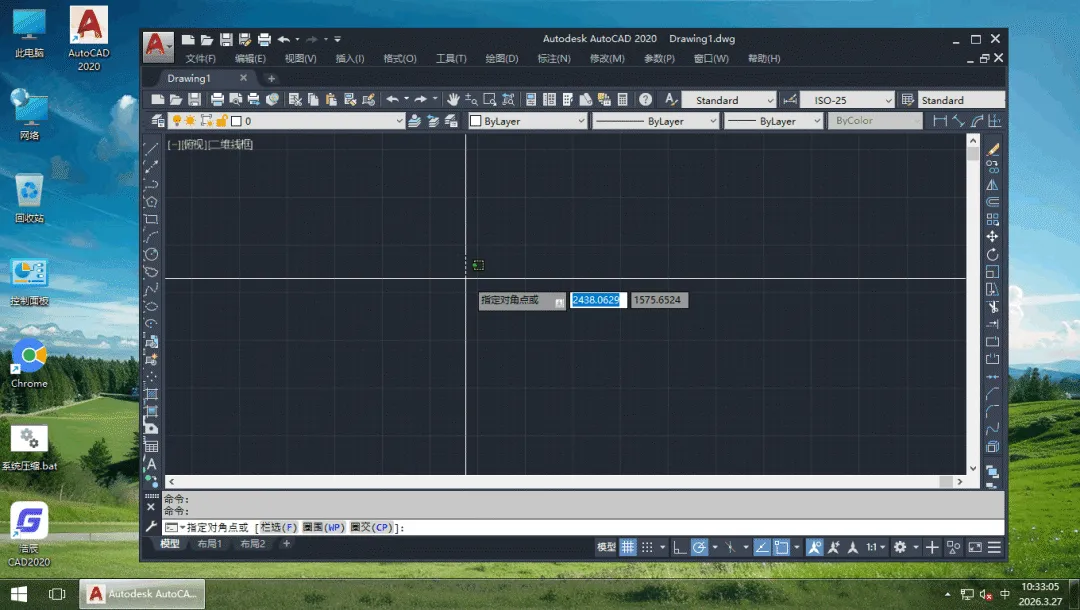Click the Paste clipboard icon

[331, 100]
